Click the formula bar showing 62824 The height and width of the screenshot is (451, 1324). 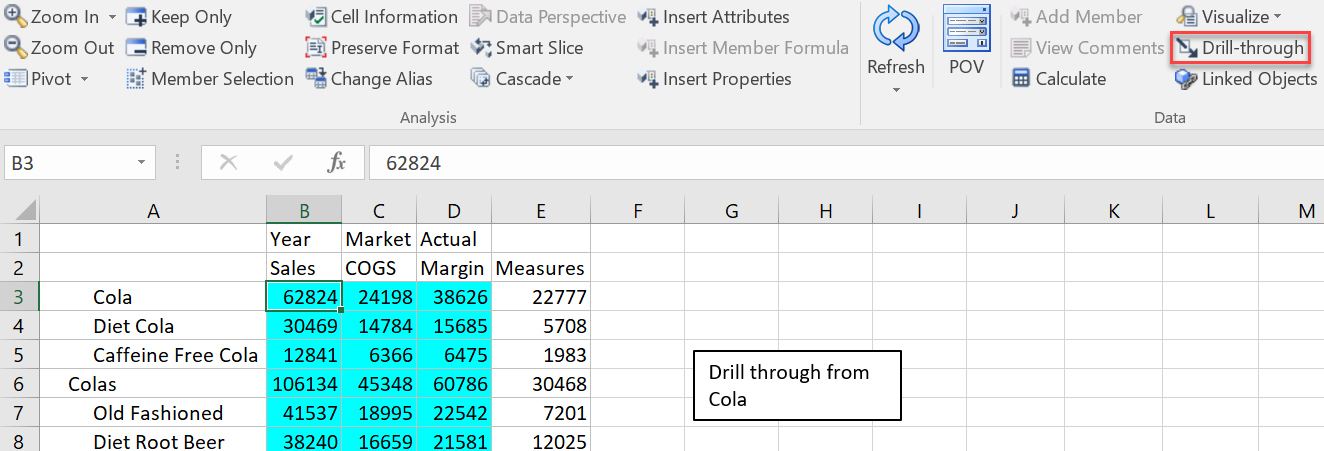click(x=845, y=163)
